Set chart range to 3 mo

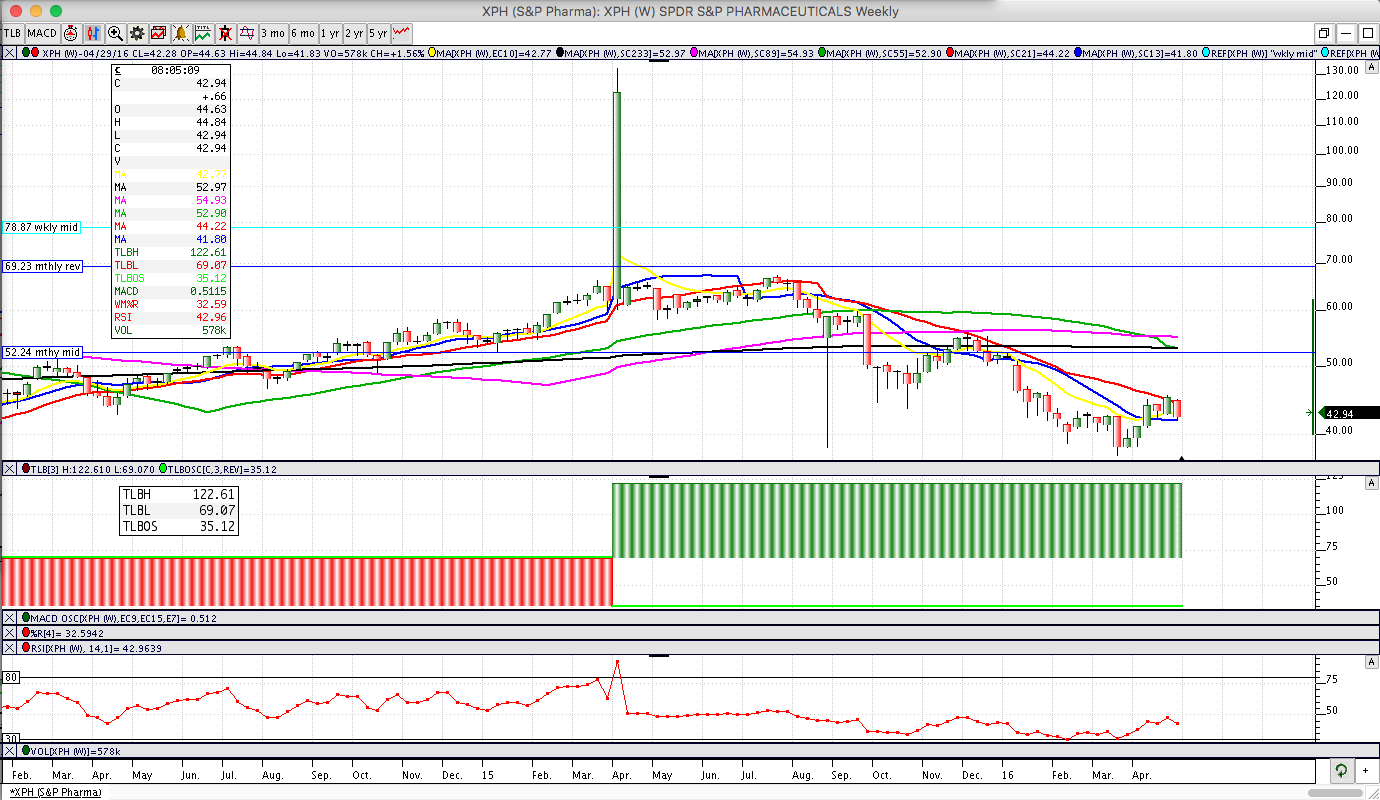point(273,33)
